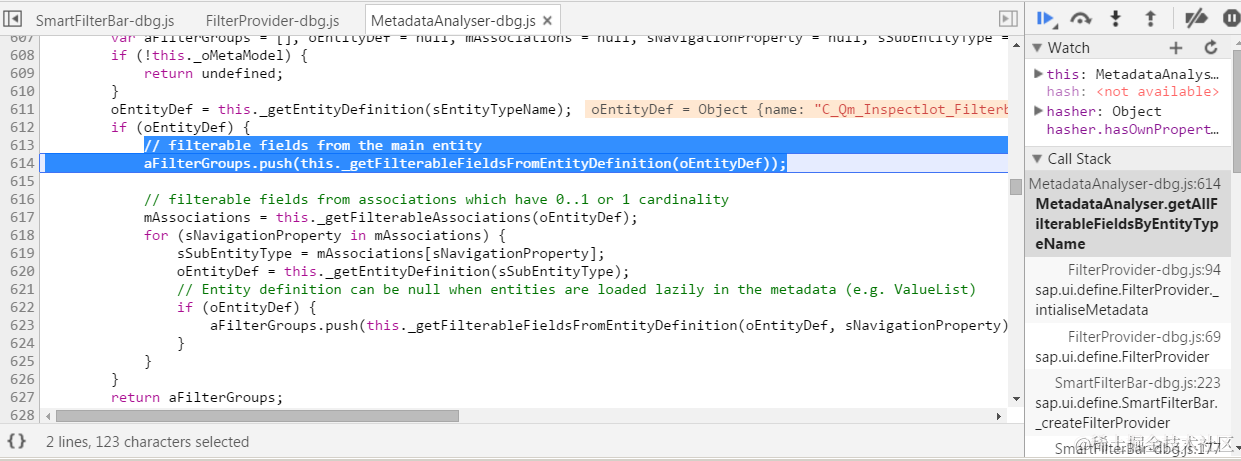
Task: Click the code editor's vertical scrollbar thumb
Action: [x=1016, y=187]
